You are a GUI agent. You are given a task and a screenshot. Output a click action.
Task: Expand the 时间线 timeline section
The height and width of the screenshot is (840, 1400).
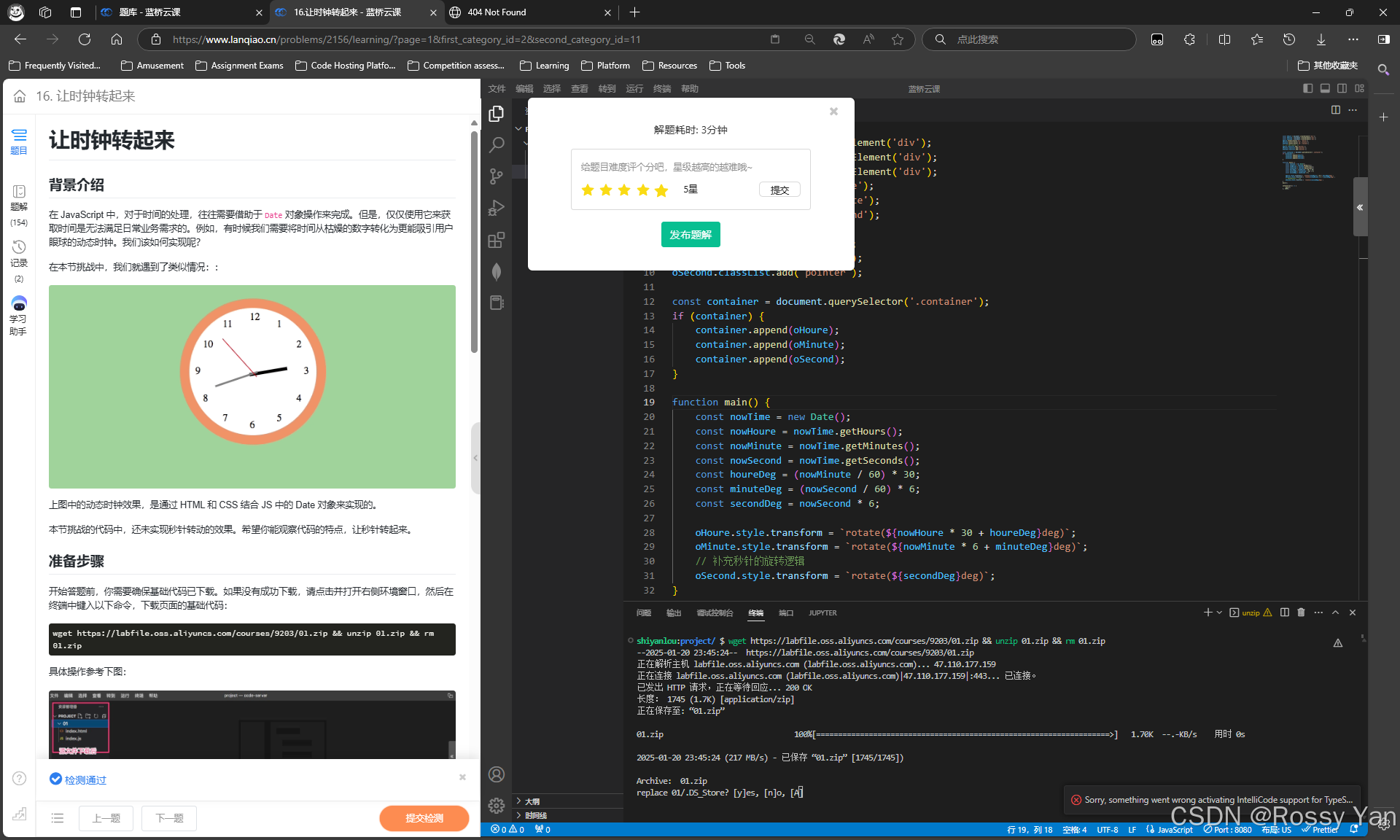tap(534, 816)
